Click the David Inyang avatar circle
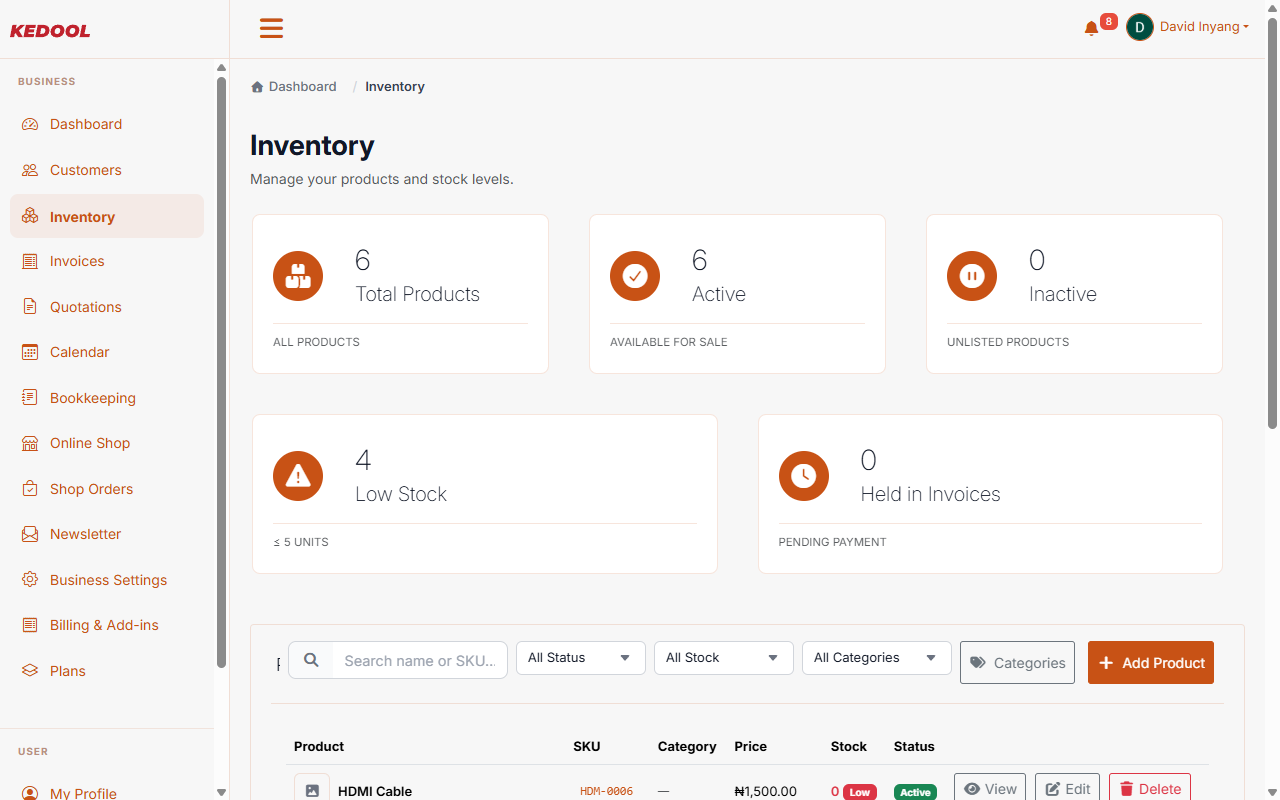This screenshot has width=1280, height=800. (1140, 27)
